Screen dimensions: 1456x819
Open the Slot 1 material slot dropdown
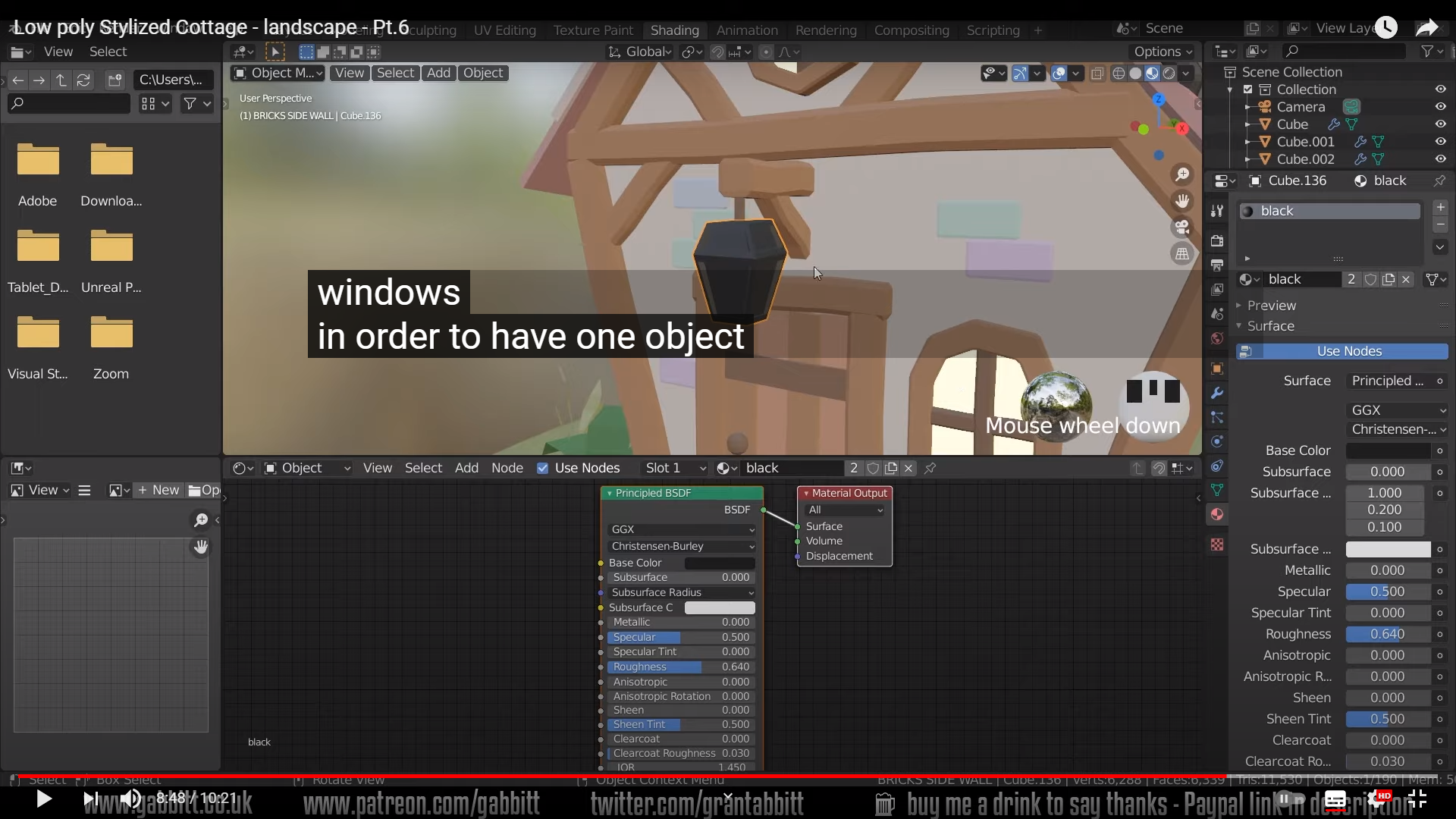click(x=673, y=469)
